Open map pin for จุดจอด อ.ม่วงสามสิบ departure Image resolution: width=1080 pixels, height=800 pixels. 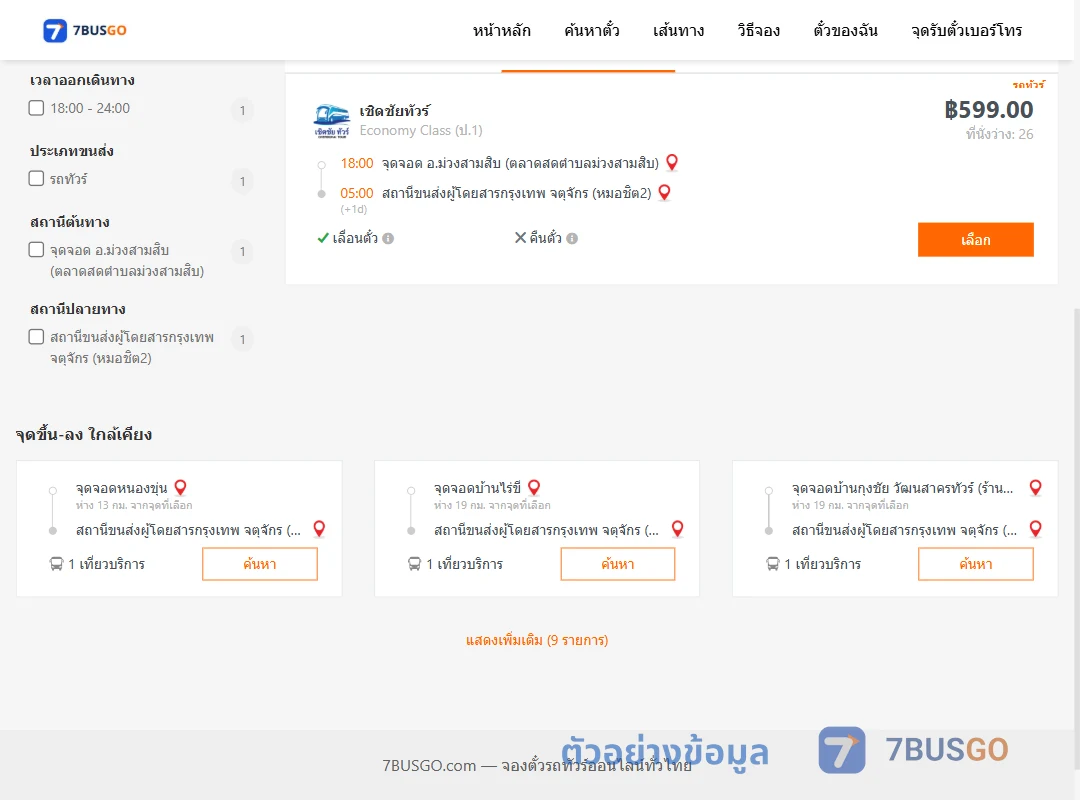pos(672,163)
